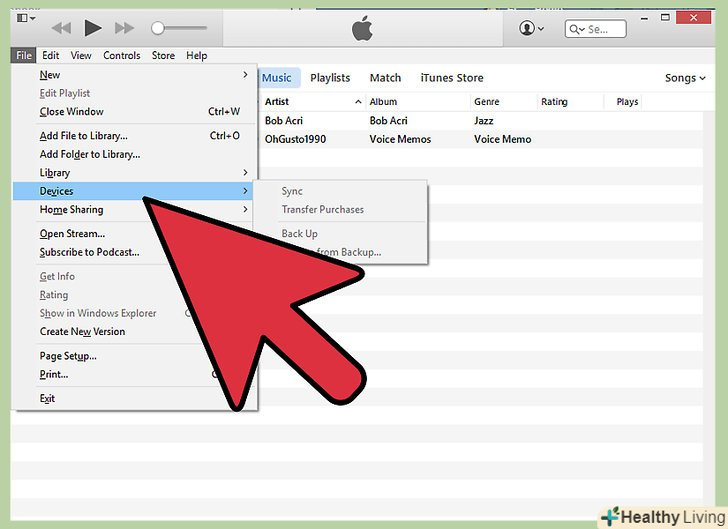Choose Print from File menu
728x529 pixels.
coord(54,374)
